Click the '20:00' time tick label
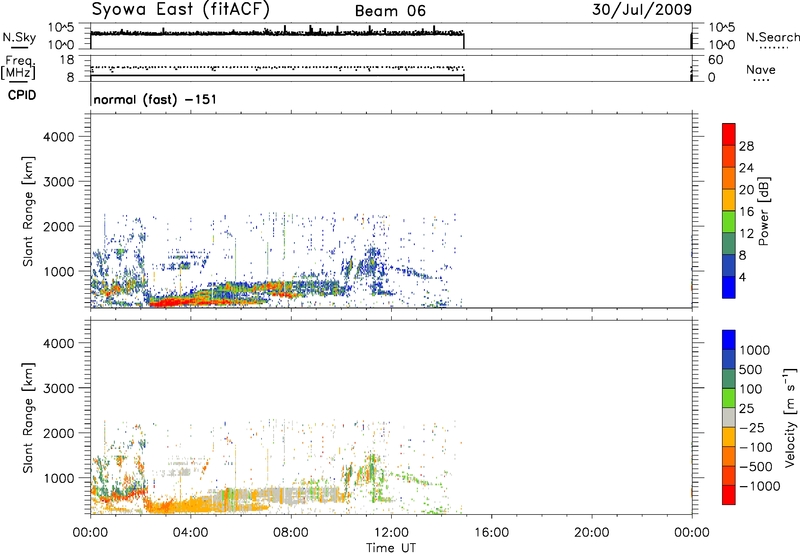This screenshot has width=800, height=554. (591, 533)
